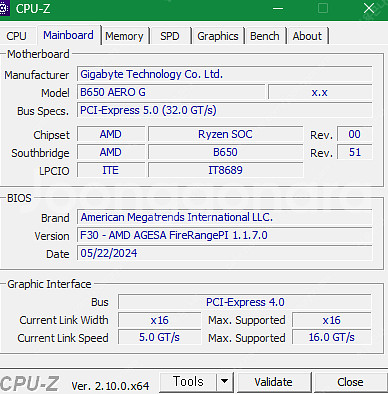Click the version text Ver. 2.10.0.x64
This screenshot has height=394, width=388.
(x=110, y=386)
